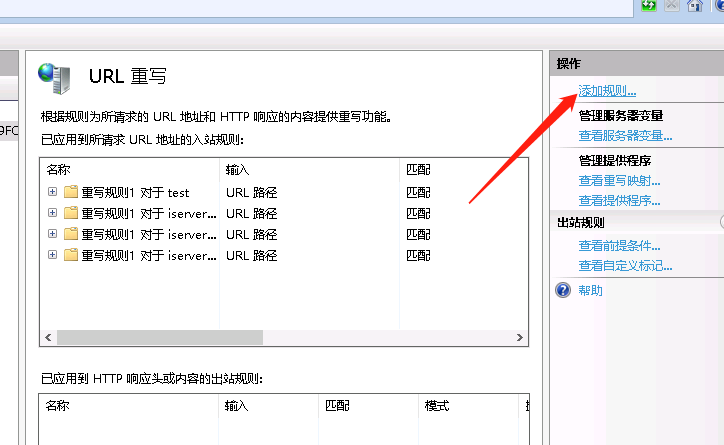Open 查看提供程序... link

[619, 201]
